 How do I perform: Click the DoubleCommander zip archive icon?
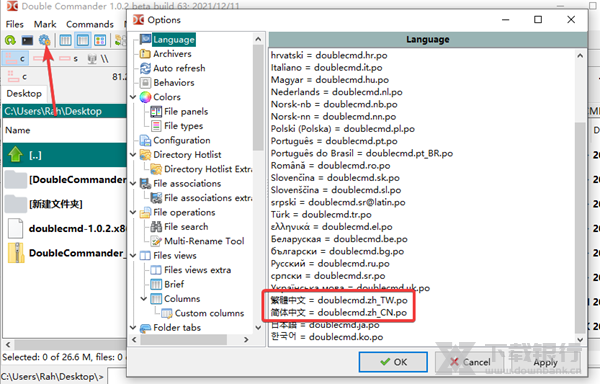click(x=16, y=253)
